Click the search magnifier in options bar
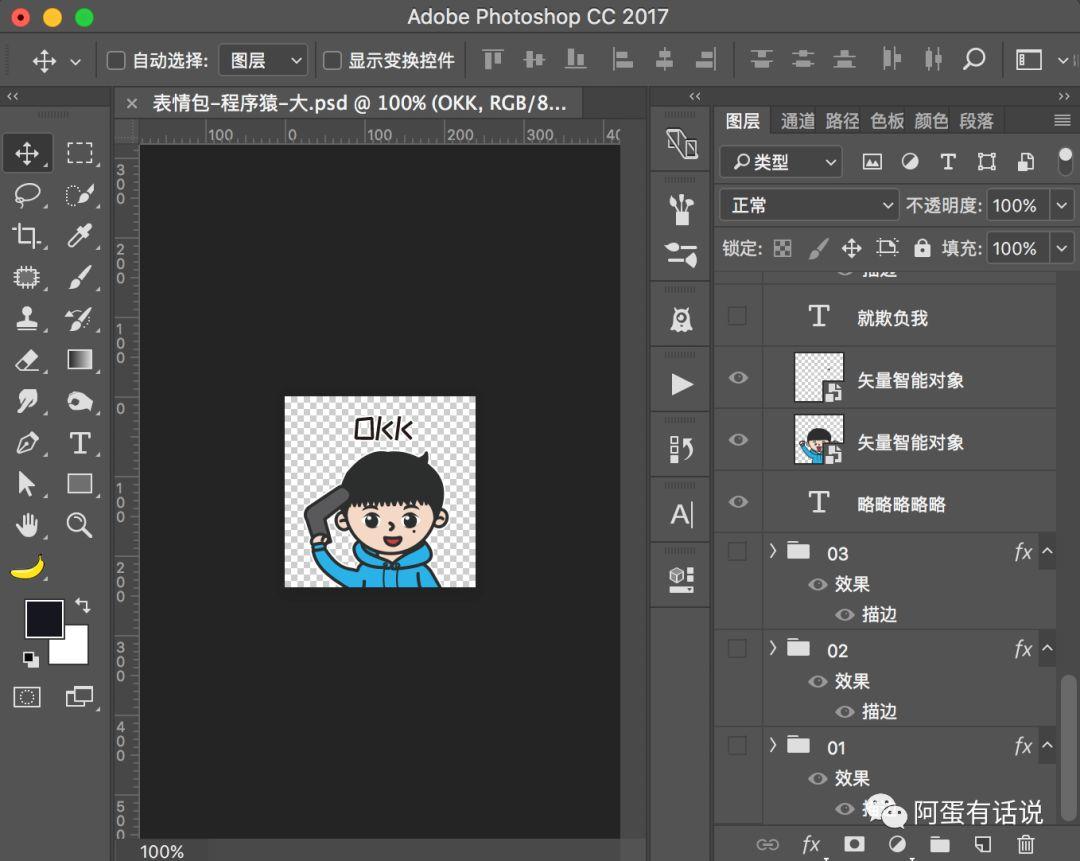This screenshot has height=861, width=1080. (x=973, y=59)
